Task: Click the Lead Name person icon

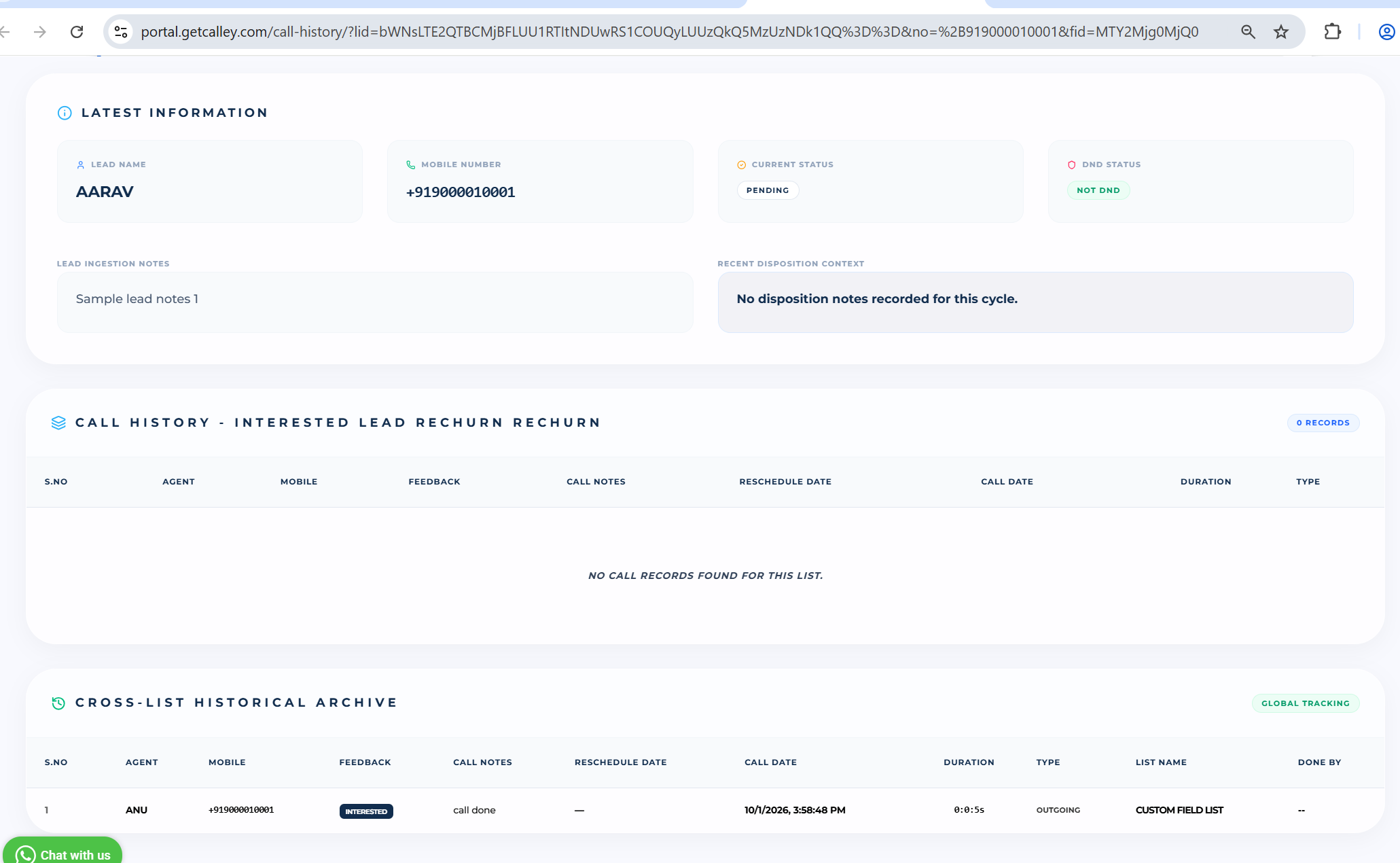Action: (81, 165)
